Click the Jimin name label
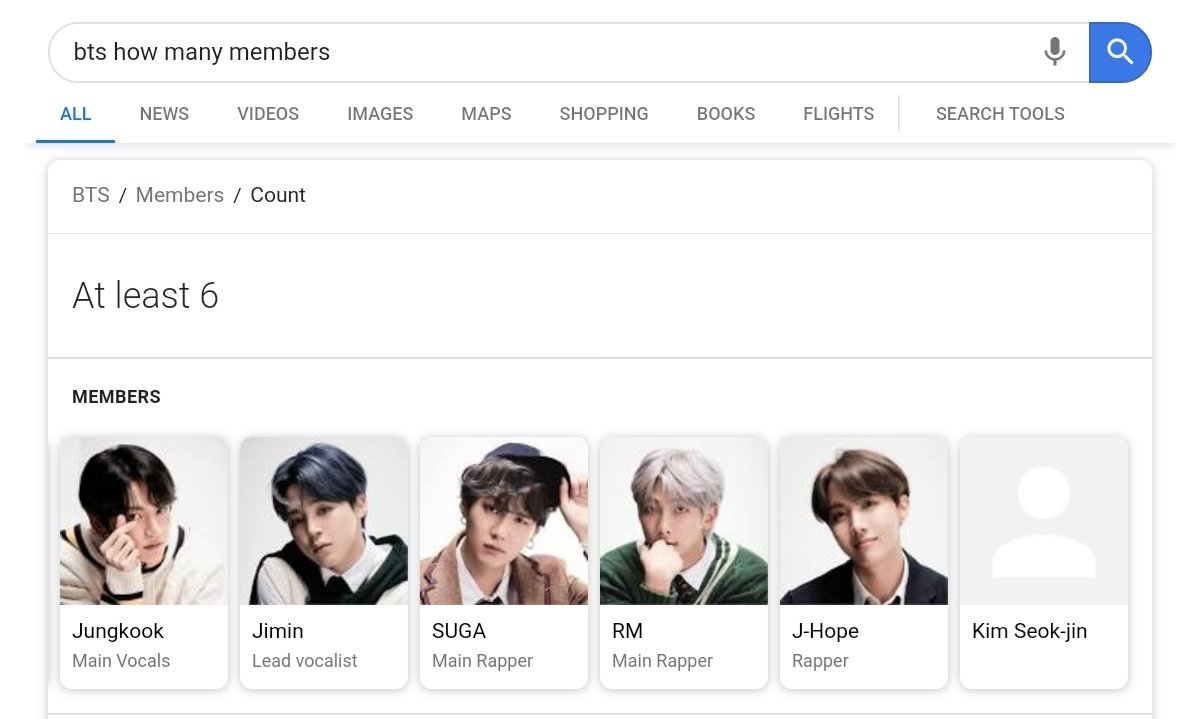The width and height of the screenshot is (1199, 719). coord(278,631)
